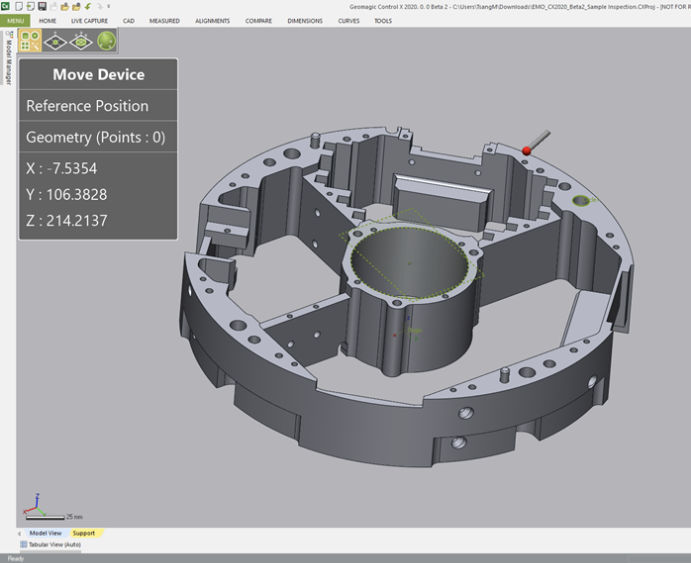Click the save icon in quick access toolbar

tap(42, 6)
